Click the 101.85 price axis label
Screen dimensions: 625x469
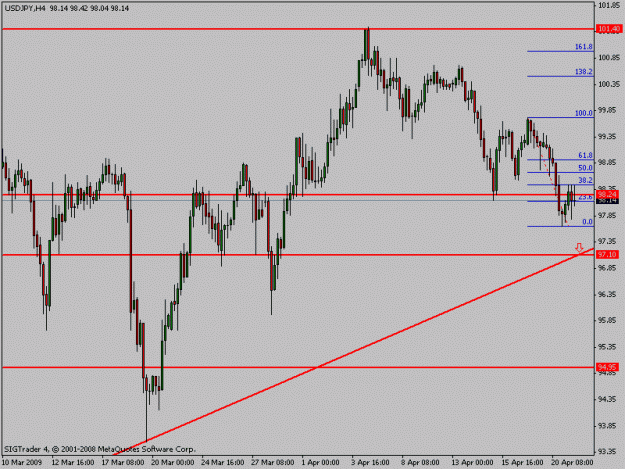point(609,6)
